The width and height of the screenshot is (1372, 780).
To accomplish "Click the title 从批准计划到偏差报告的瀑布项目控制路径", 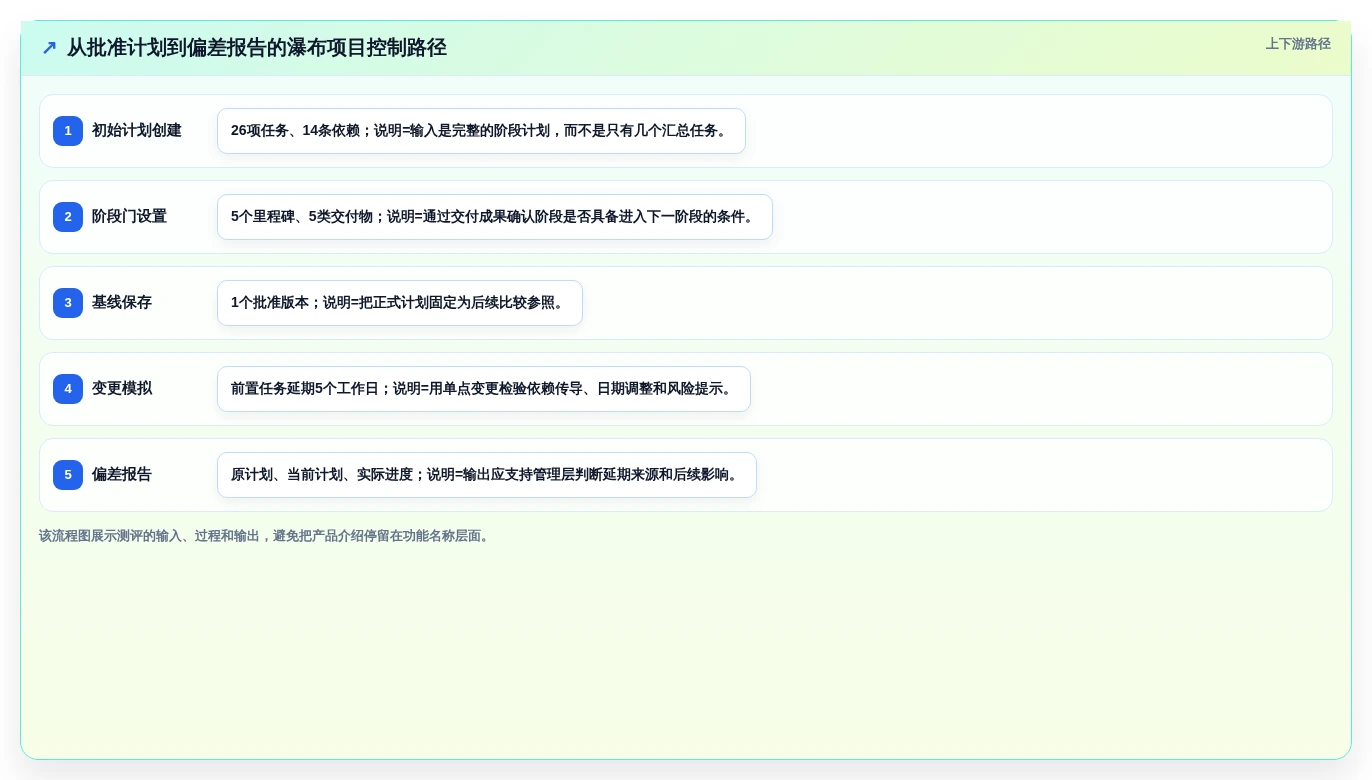I will tap(256, 48).
